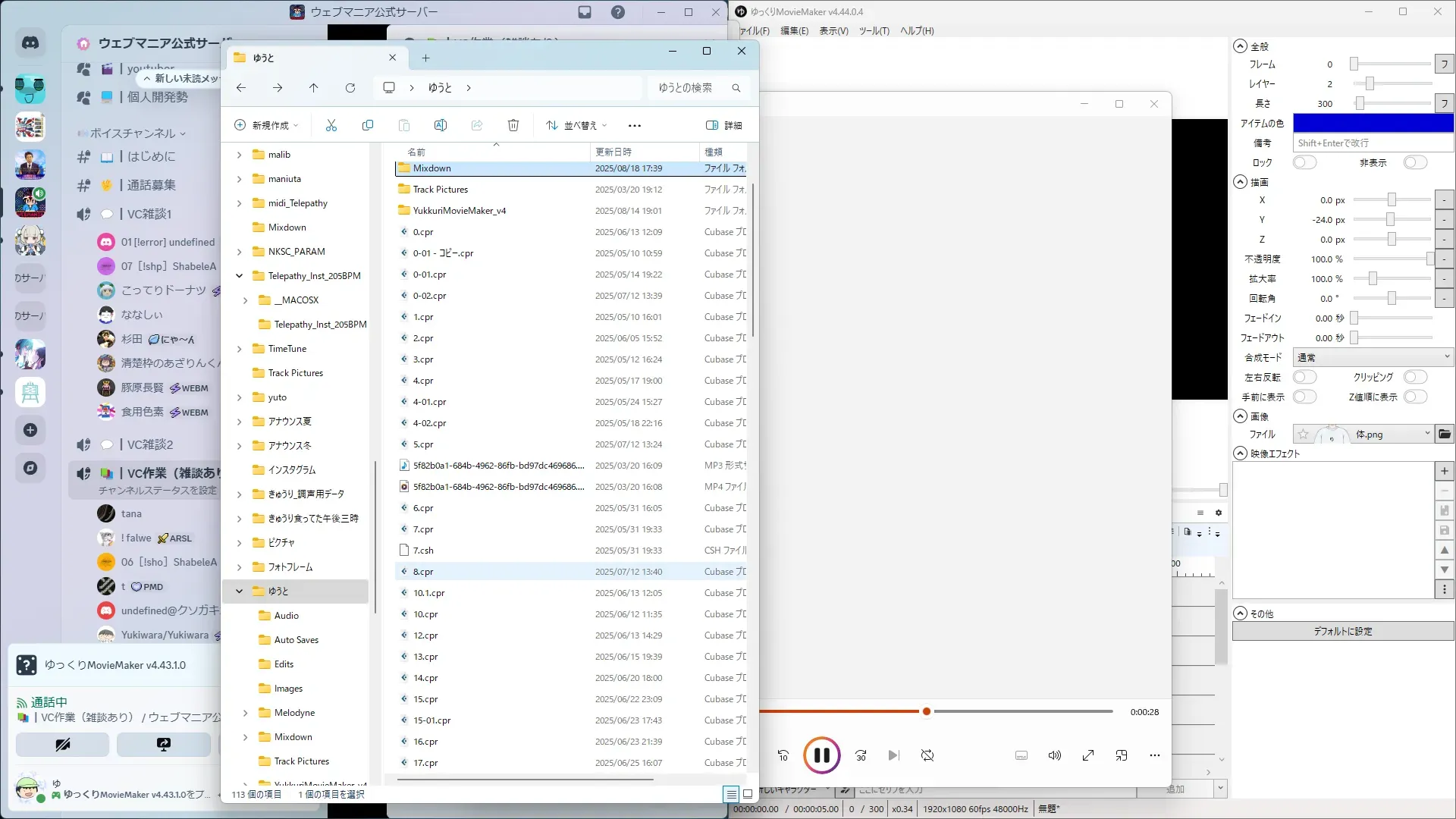Add a video effect with plus button
Screen dimensions: 1456x819
coord(1445,471)
